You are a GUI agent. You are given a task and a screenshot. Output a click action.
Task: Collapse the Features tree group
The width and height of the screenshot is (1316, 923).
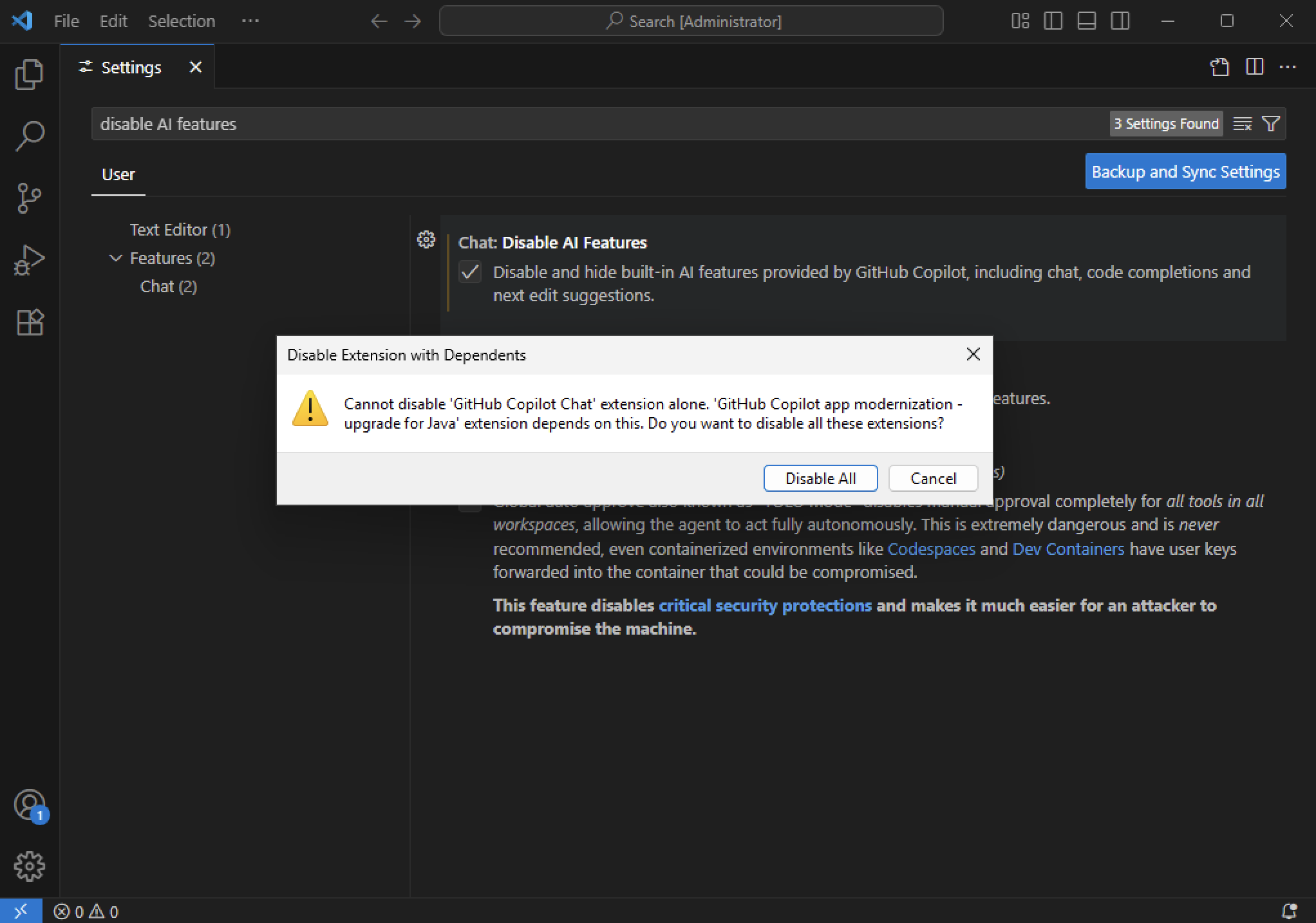116,258
